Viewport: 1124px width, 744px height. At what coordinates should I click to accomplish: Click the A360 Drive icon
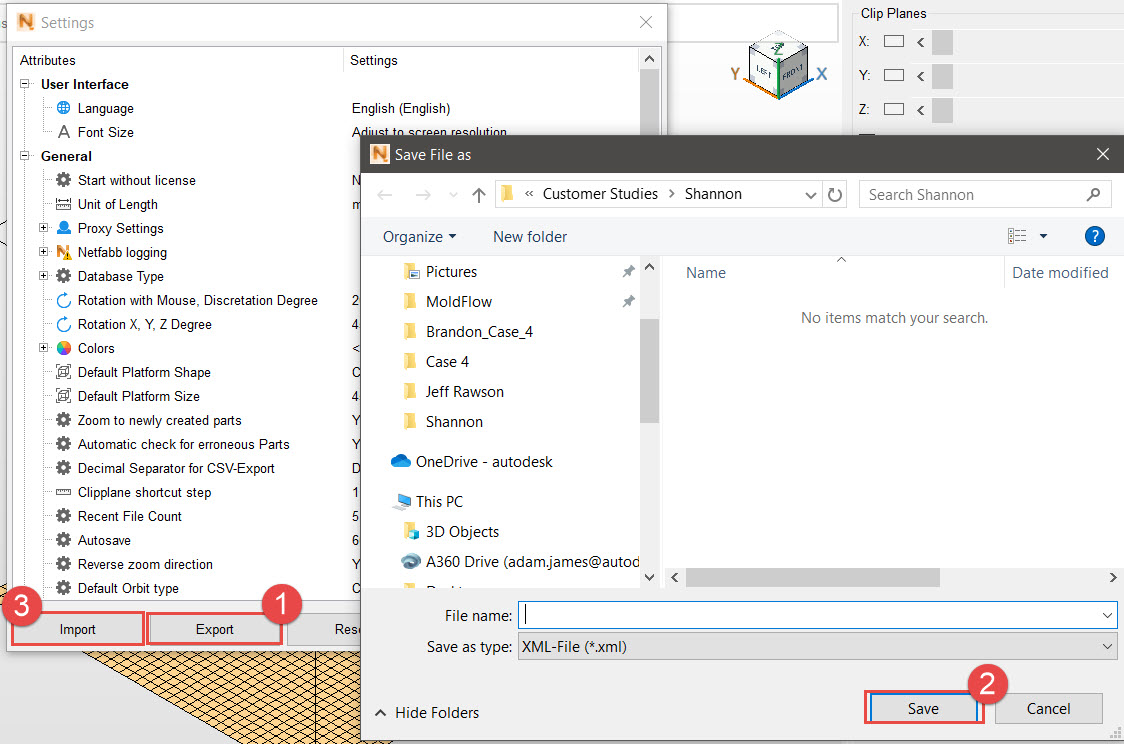tap(411, 561)
